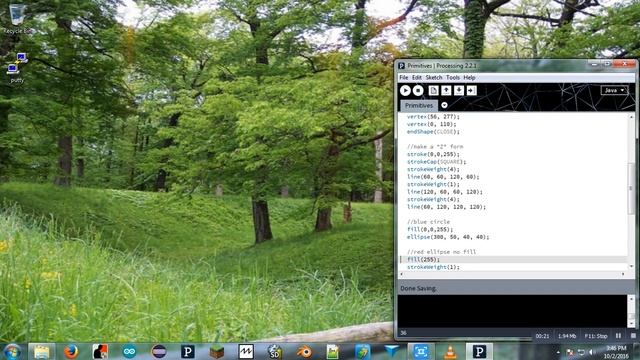This screenshot has width=640, height=360.
Task: Open the VLC media player taskbar icon
Action: coord(450,351)
